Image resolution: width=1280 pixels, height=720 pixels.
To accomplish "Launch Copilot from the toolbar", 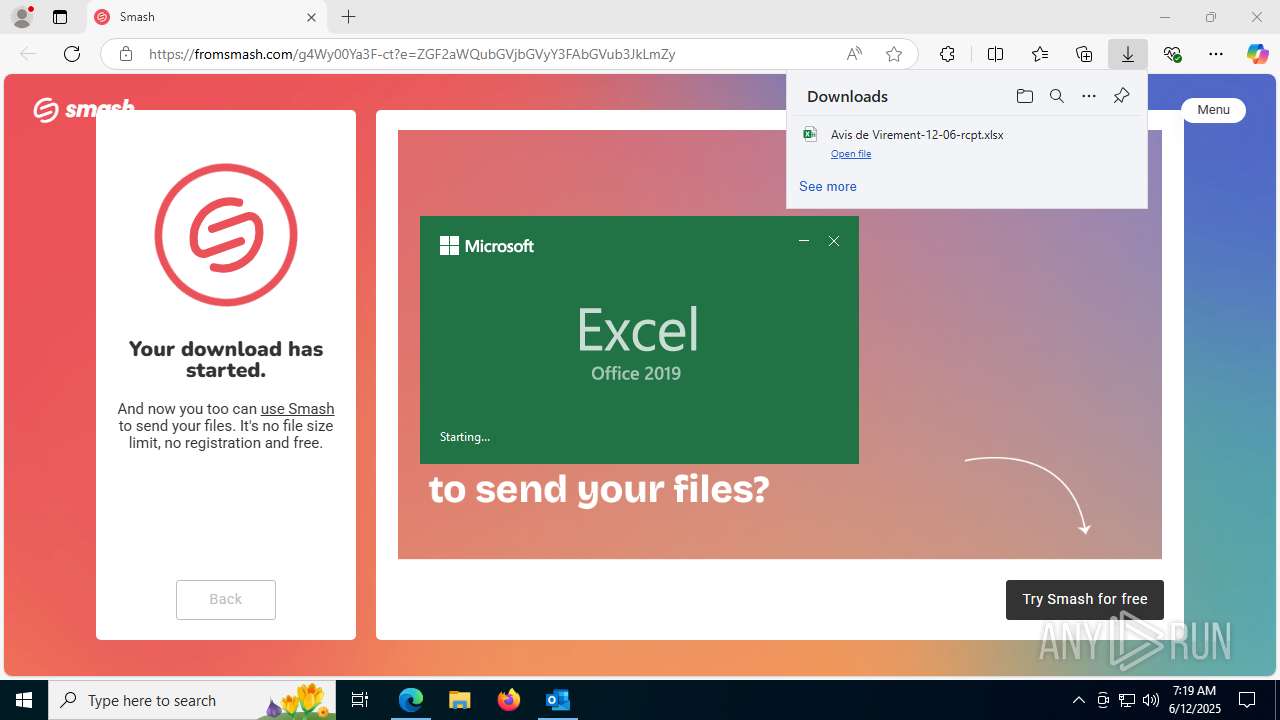I will pos(1257,54).
